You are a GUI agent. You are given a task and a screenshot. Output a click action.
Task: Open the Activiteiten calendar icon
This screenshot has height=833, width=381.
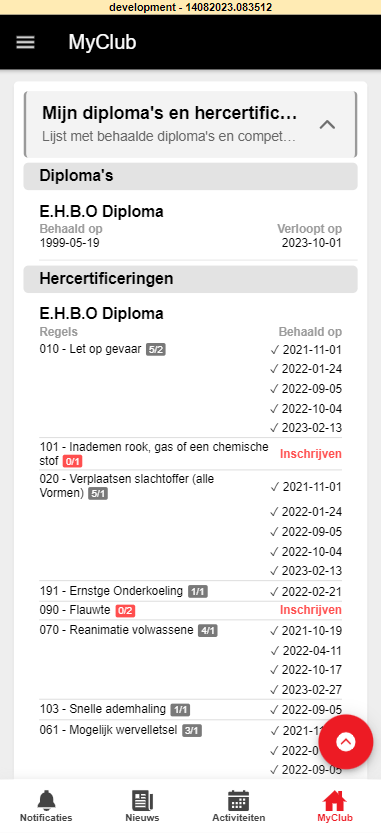pyautogui.click(x=239, y=800)
